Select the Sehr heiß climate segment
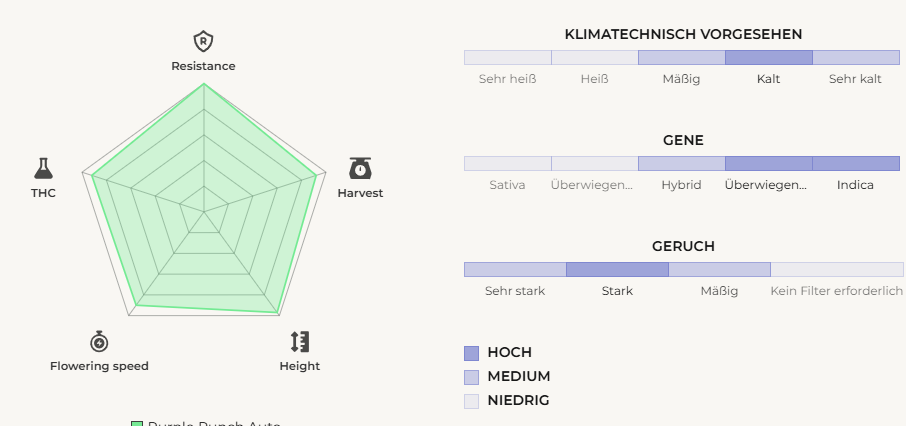 click(508, 57)
